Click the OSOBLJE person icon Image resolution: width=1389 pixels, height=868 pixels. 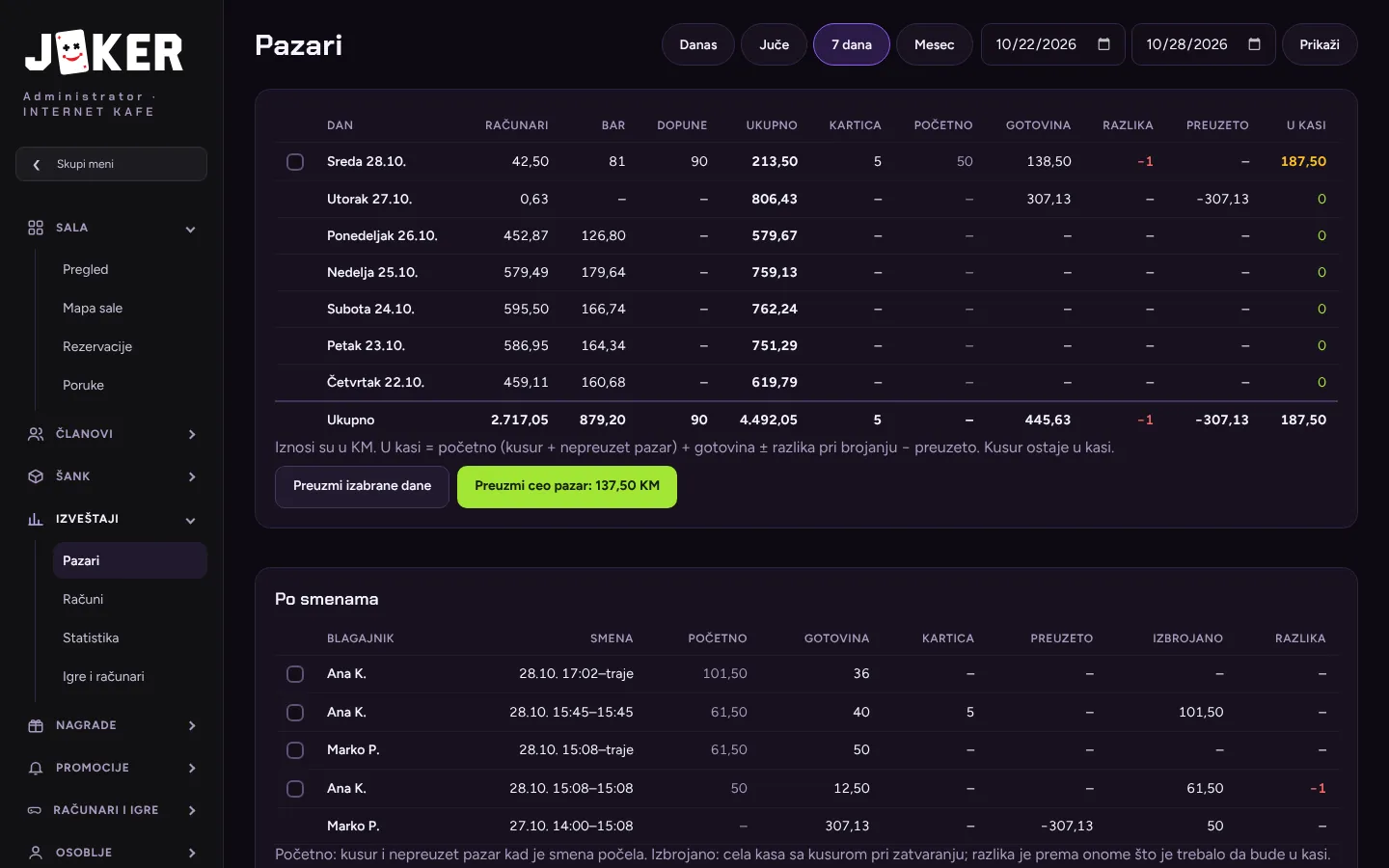(36, 853)
